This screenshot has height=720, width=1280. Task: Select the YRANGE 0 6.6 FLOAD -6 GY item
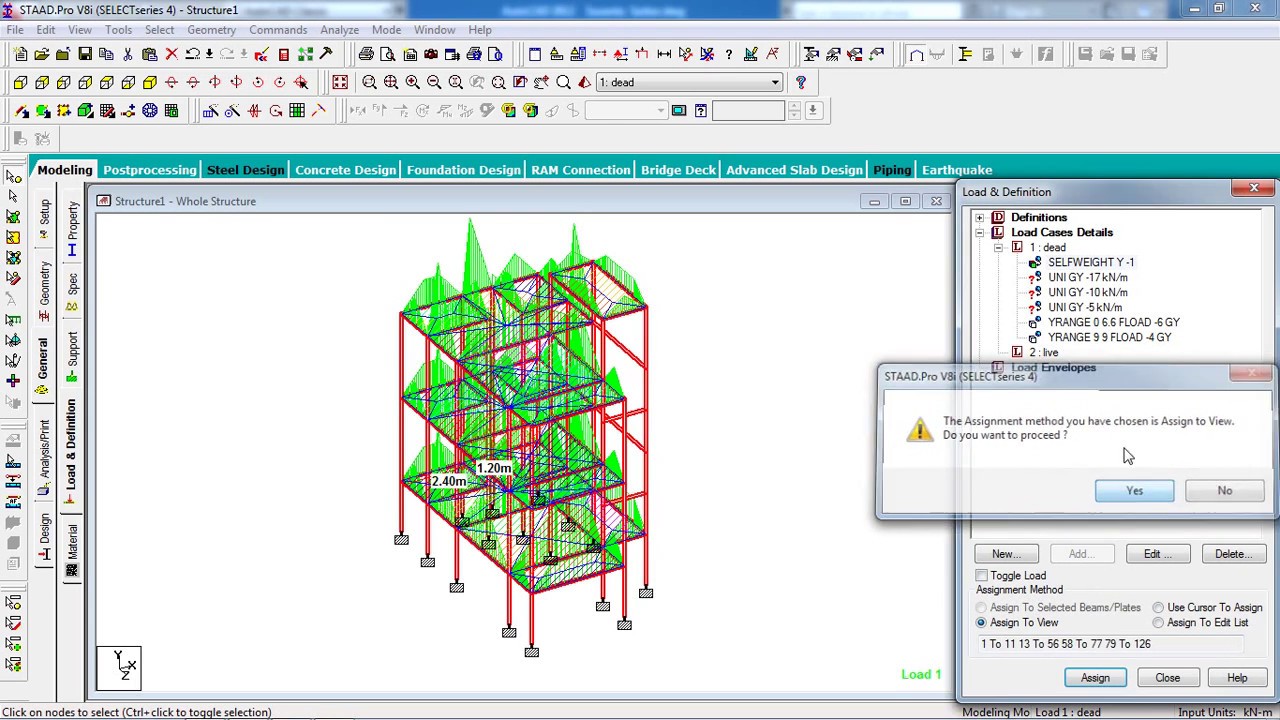pyautogui.click(x=1114, y=322)
